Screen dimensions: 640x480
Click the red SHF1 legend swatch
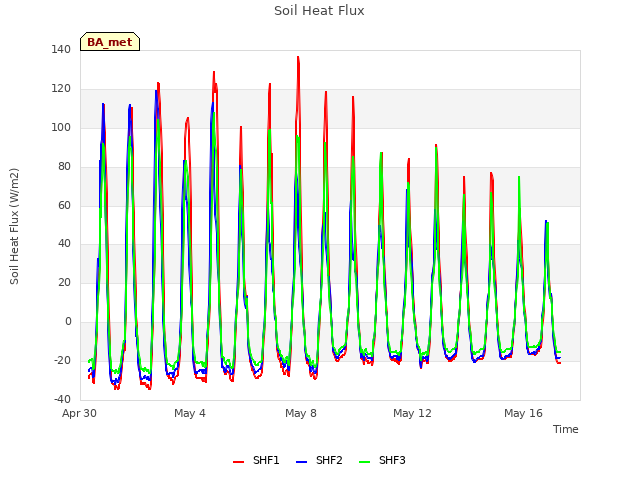tap(238, 462)
